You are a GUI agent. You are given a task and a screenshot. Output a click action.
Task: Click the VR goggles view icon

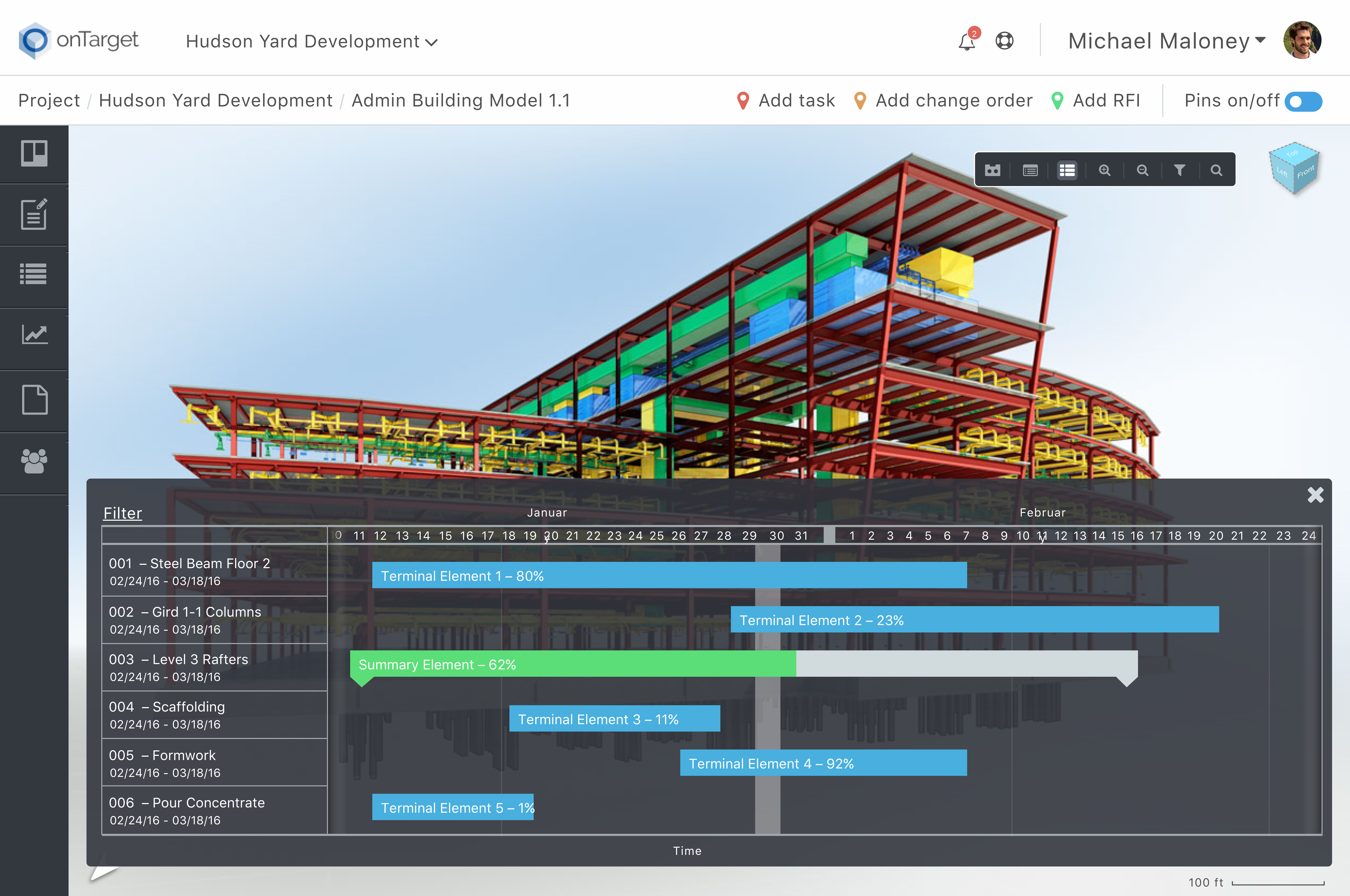tap(993, 170)
